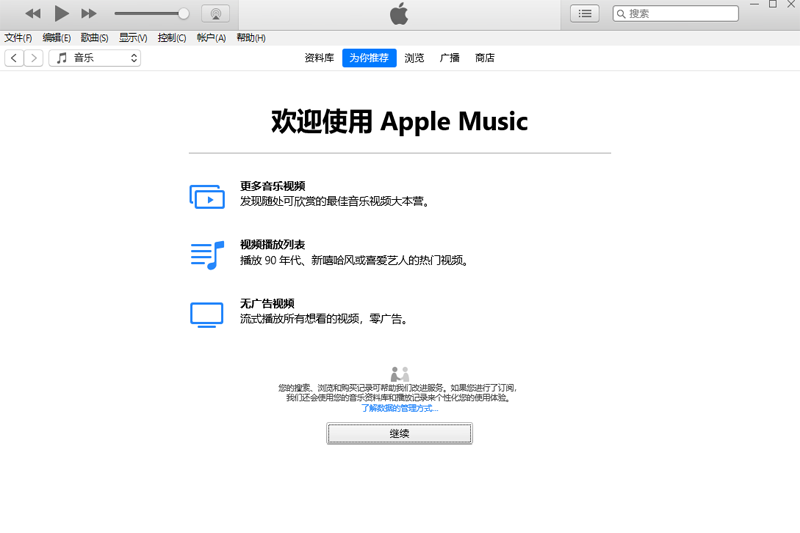Click the navigate back arrow
Viewport: 800px width, 533px height.
pos(14,58)
